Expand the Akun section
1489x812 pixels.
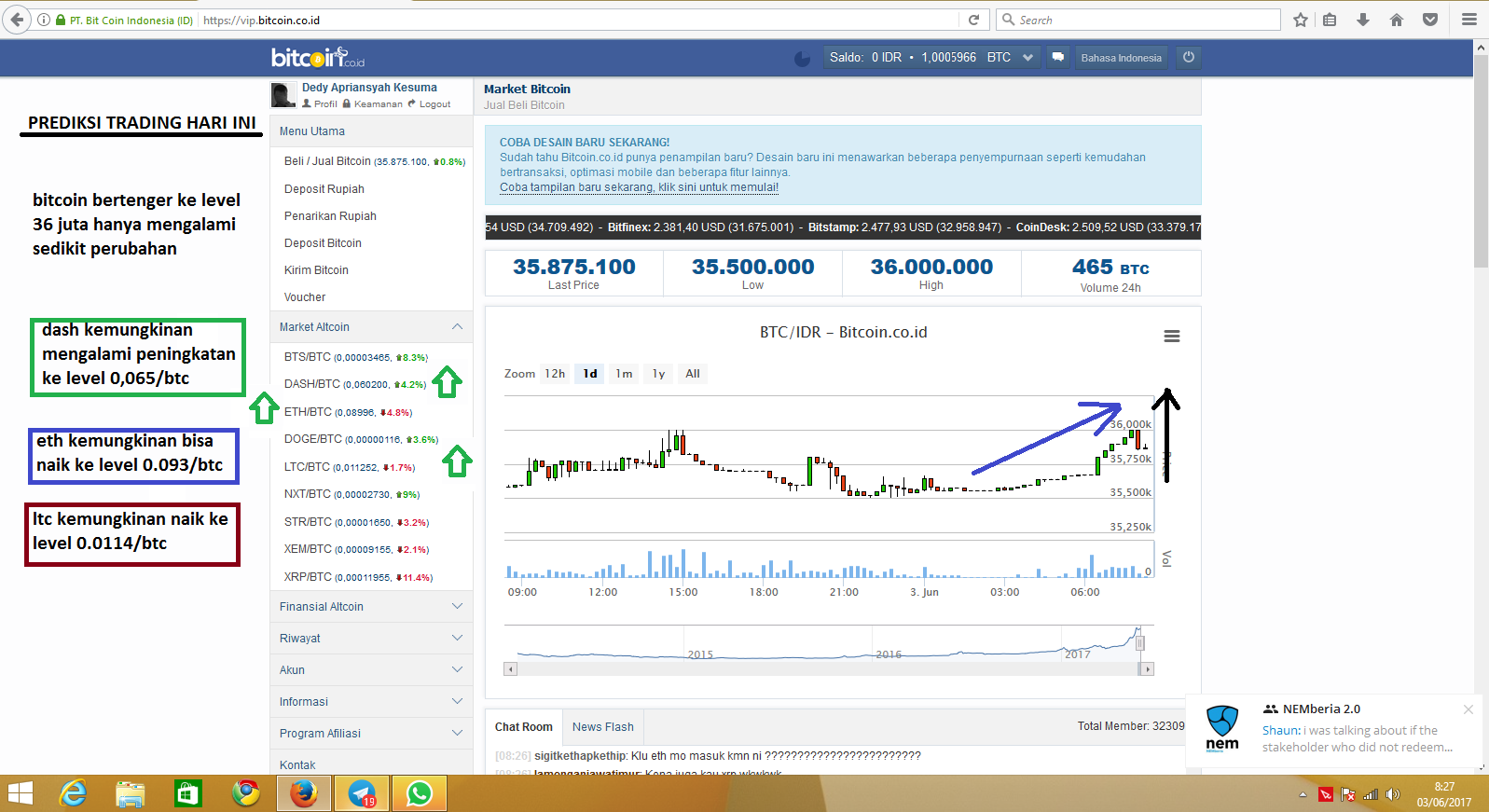(x=371, y=670)
